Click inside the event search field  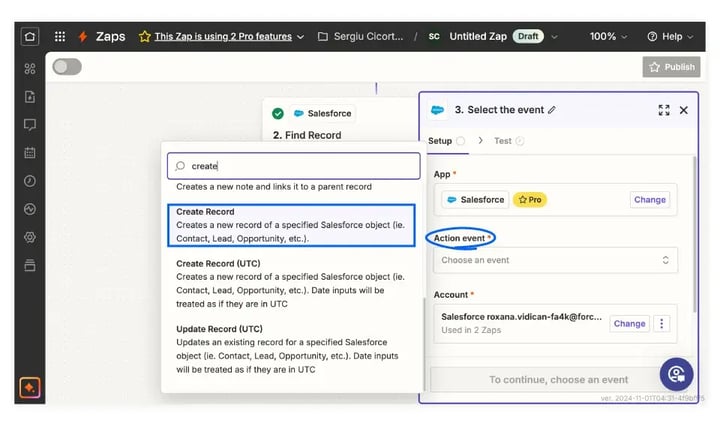pos(294,166)
